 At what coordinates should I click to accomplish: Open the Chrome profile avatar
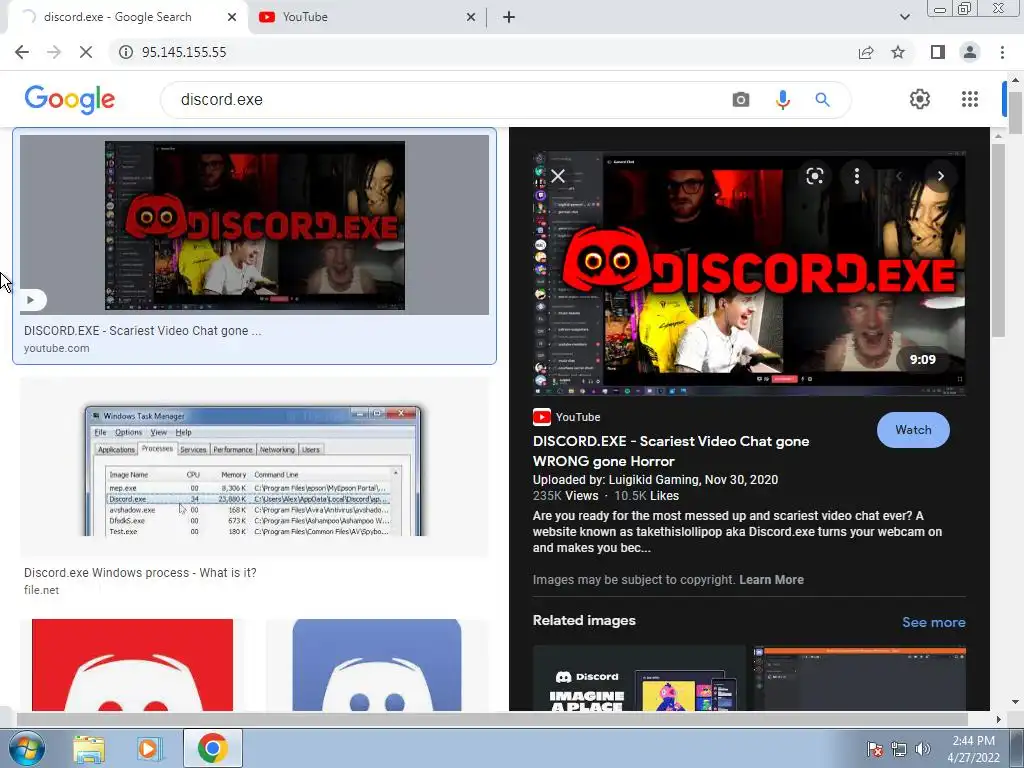click(970, 52)
